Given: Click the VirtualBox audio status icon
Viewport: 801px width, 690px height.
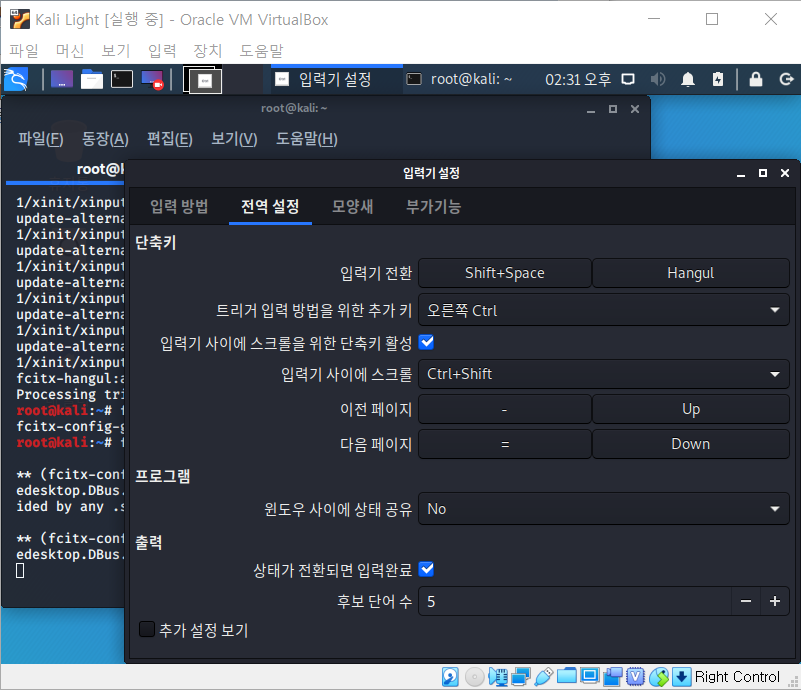Looking at the screenshot, I should (x=498, y=677).
